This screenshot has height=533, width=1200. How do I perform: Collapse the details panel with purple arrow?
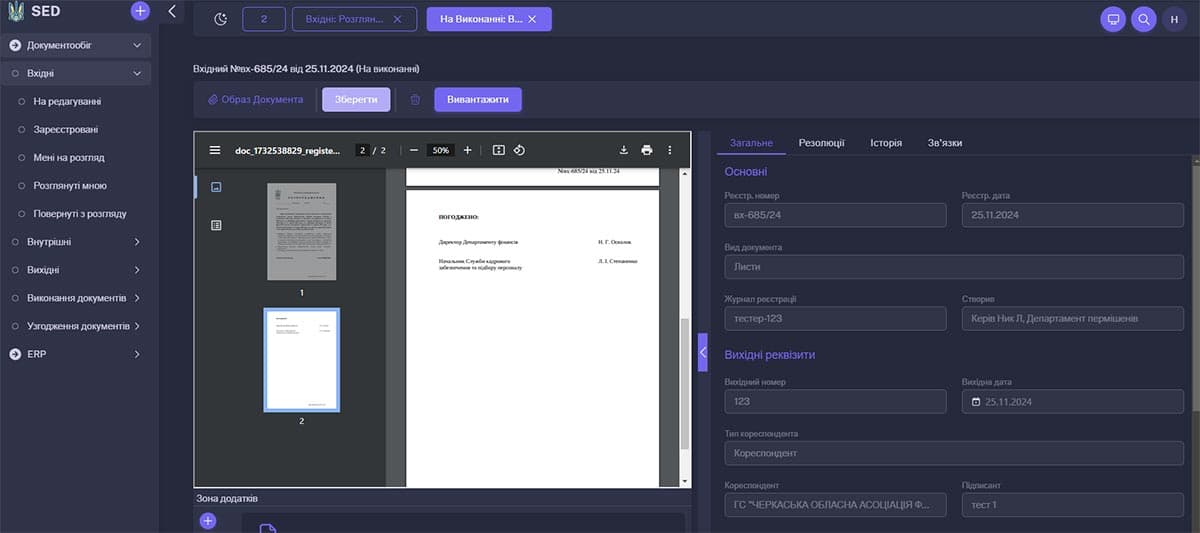703,352
